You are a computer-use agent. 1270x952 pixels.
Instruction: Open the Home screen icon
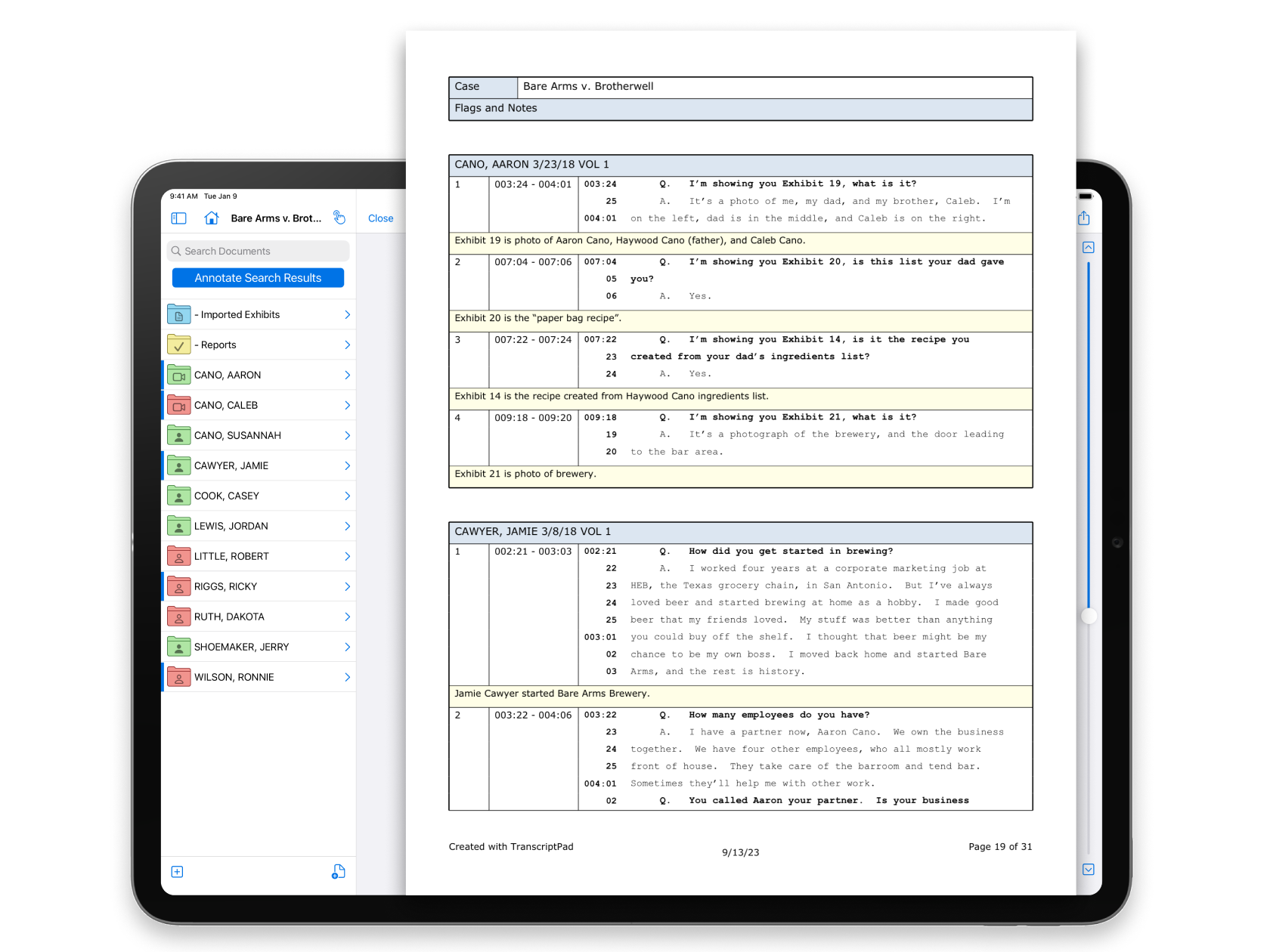[211, 218]
